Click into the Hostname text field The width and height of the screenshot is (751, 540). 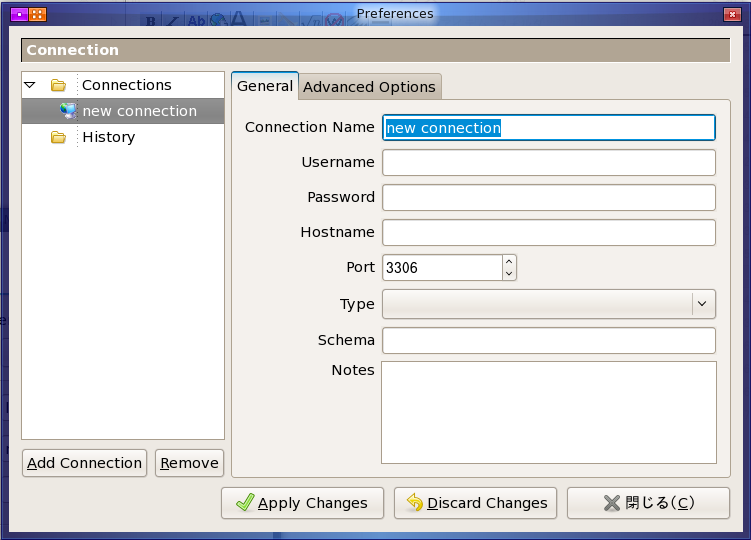(548, 232)
